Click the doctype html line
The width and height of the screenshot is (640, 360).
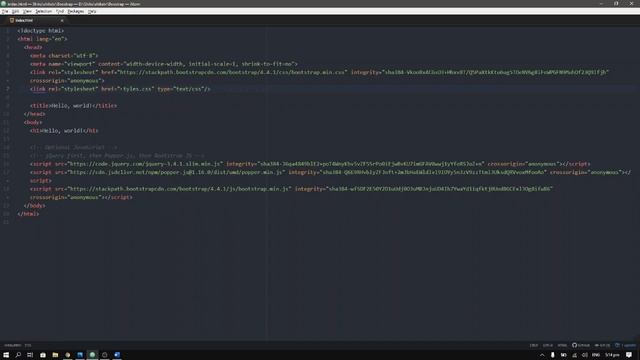coord(41,31)
